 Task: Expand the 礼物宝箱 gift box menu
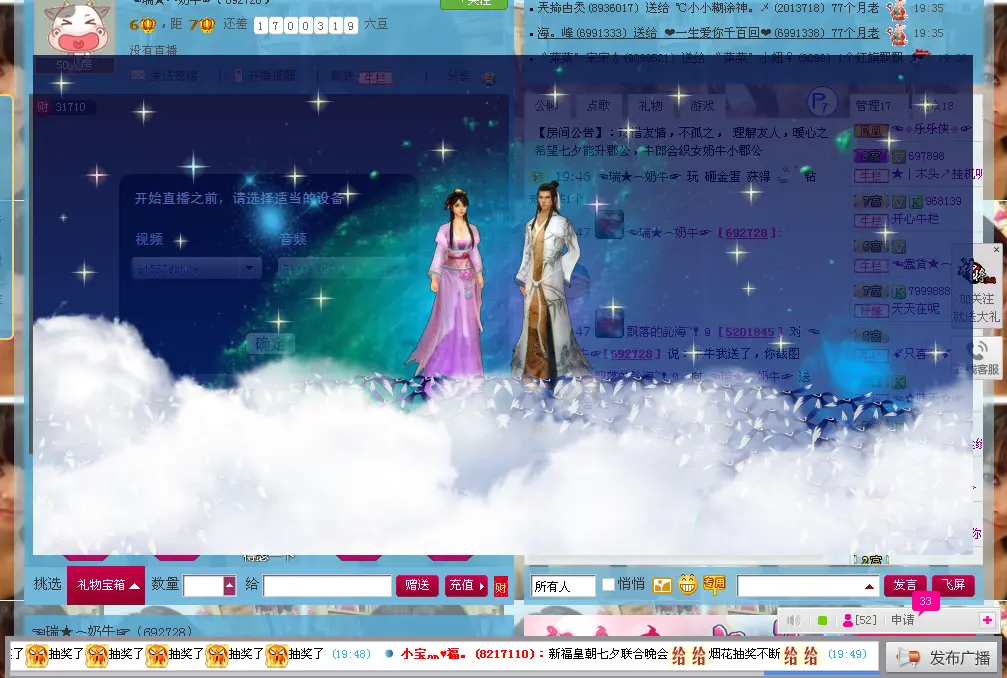(x=106, y=585)
